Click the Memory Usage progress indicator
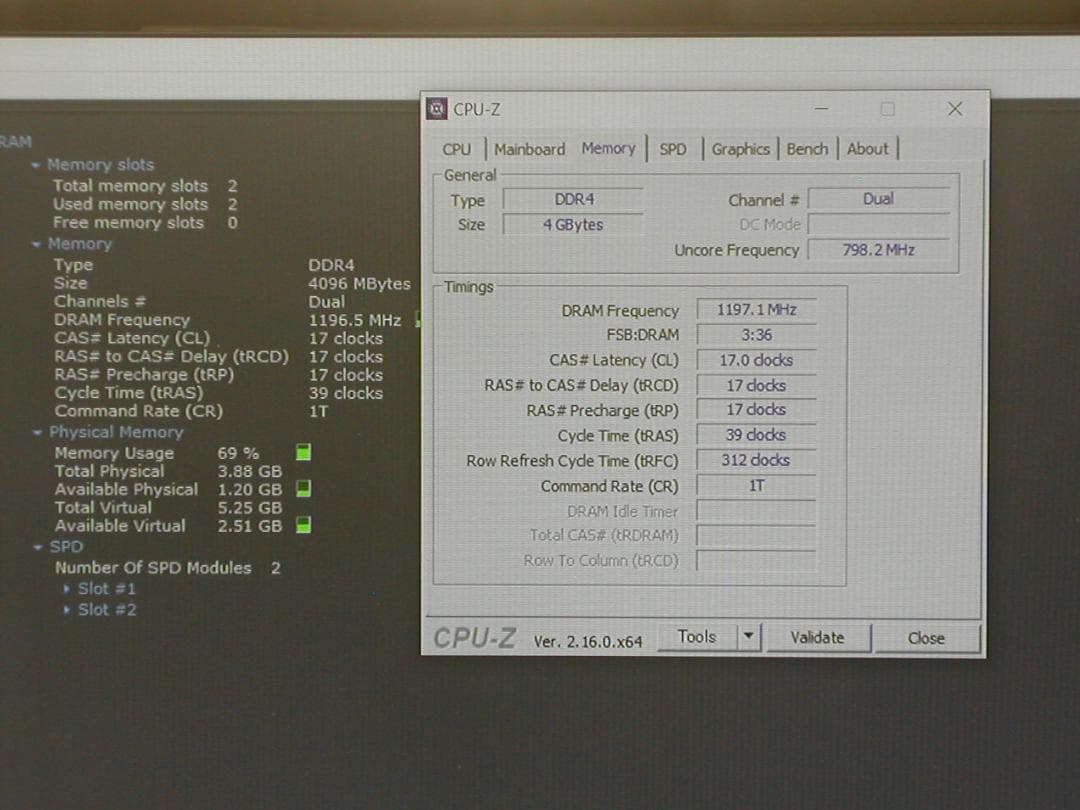Image resolution: width=1080 pixels, height=810 pixels. click(x=302, y=452)
